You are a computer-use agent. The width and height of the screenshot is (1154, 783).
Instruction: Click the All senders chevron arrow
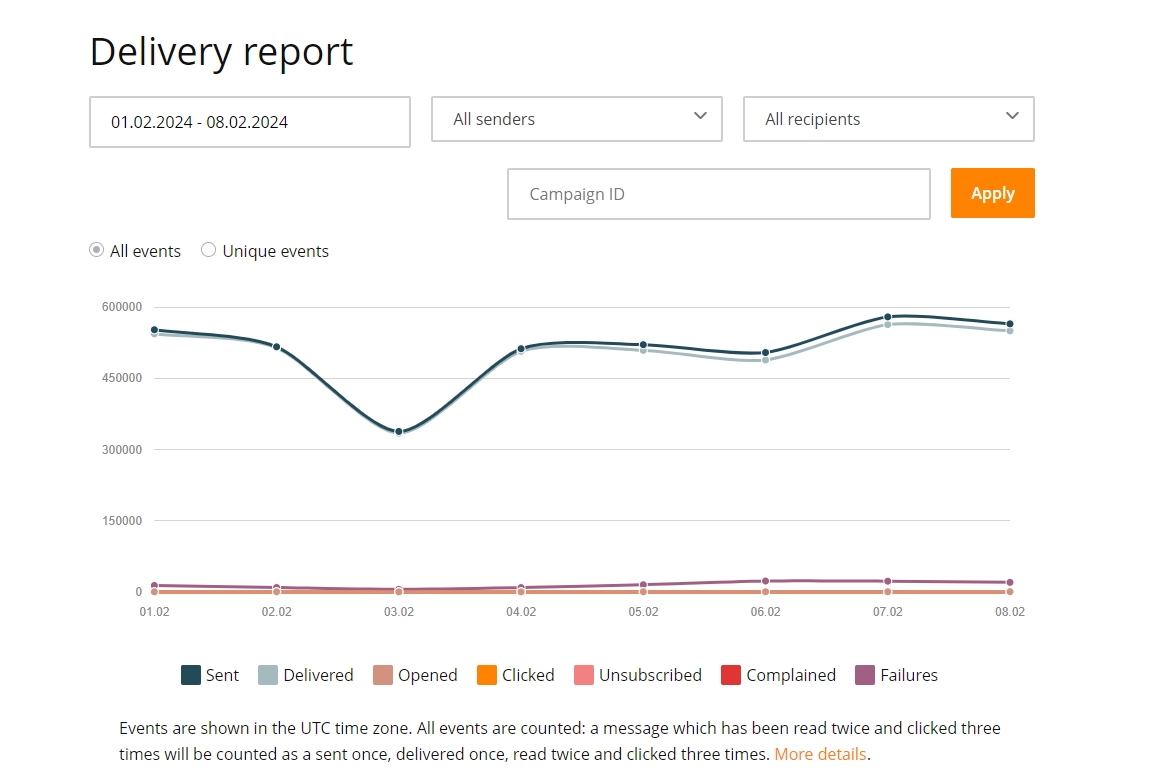click(701, 116)
